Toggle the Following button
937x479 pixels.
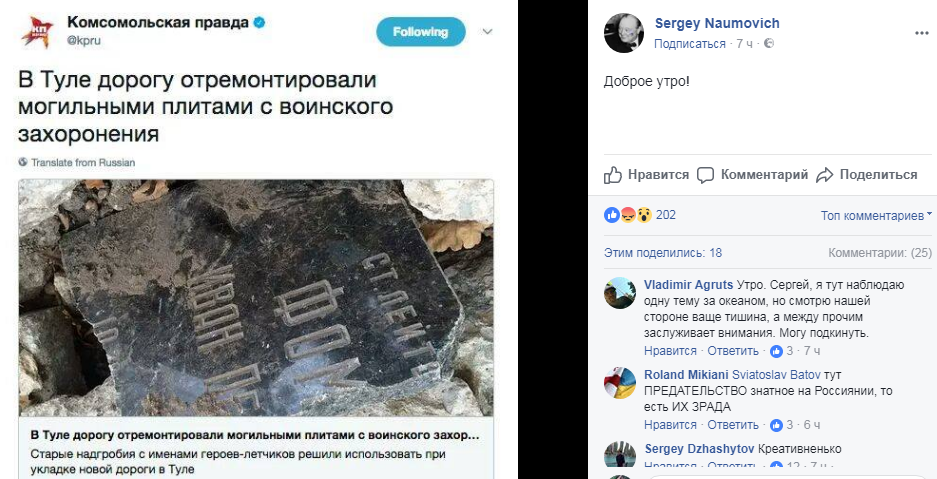coord(421,32)
